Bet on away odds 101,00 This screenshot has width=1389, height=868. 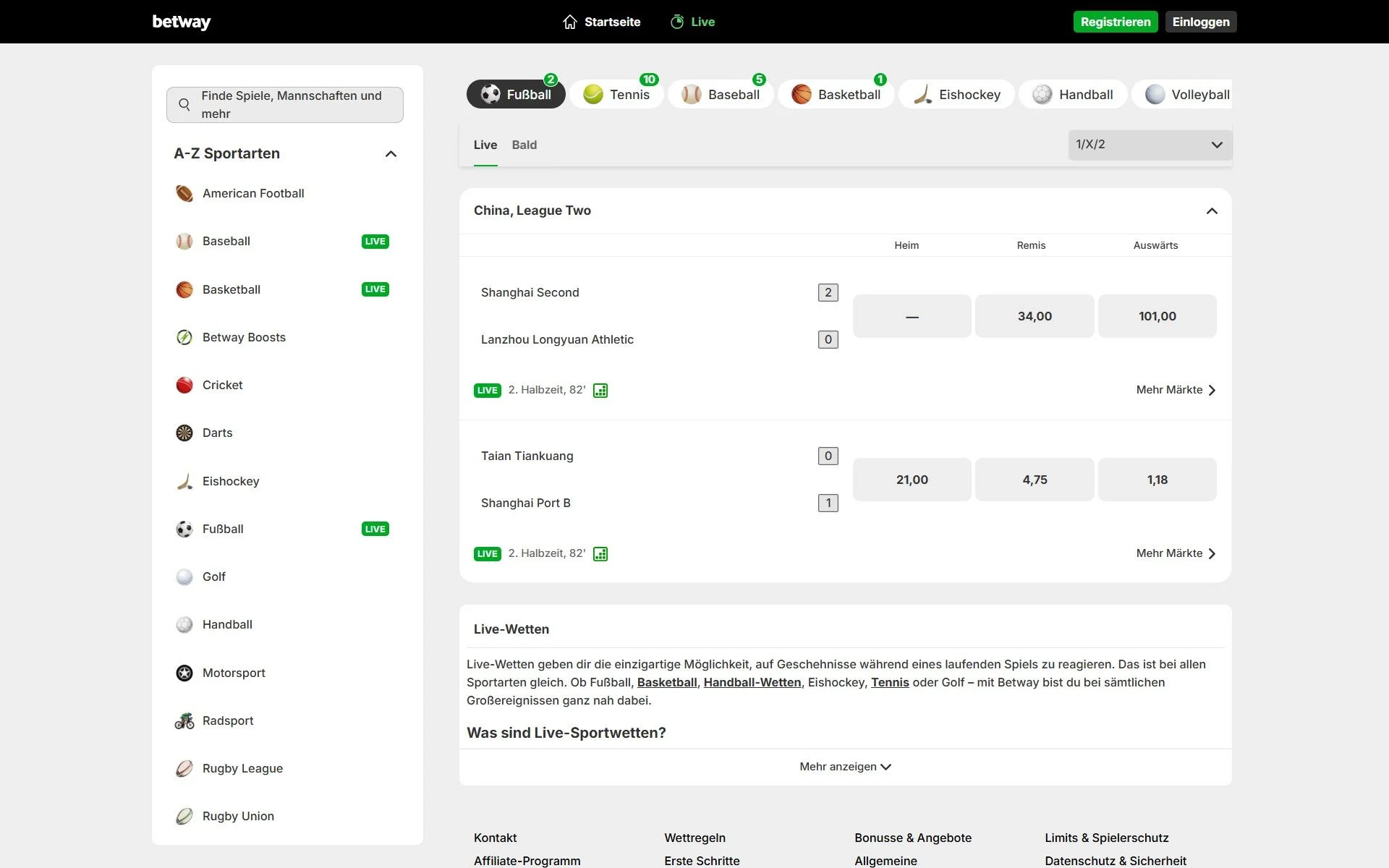pos(1157,316)
